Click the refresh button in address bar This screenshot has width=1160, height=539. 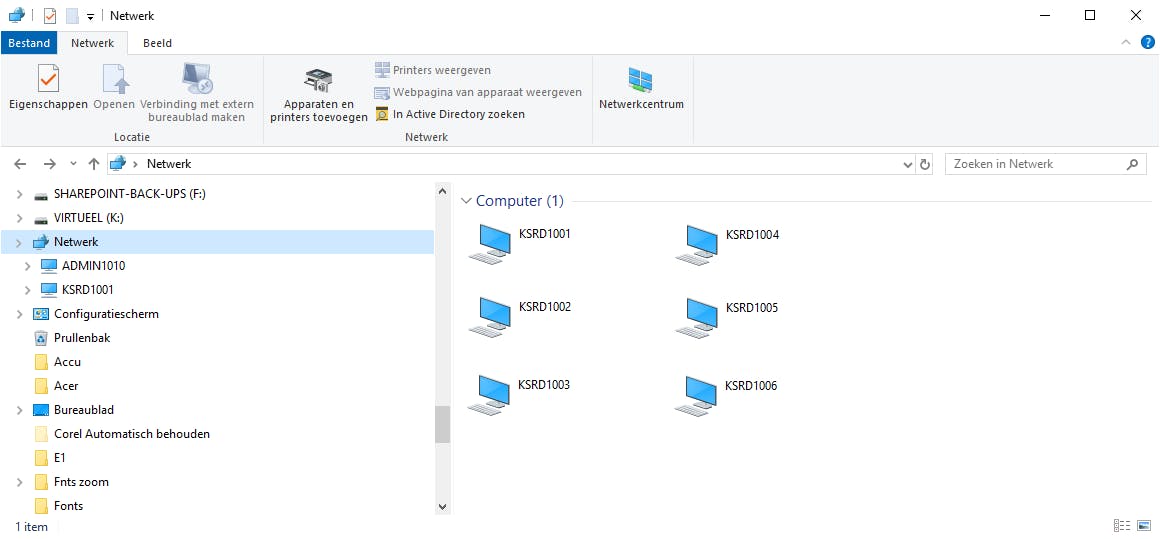point(925,164)
